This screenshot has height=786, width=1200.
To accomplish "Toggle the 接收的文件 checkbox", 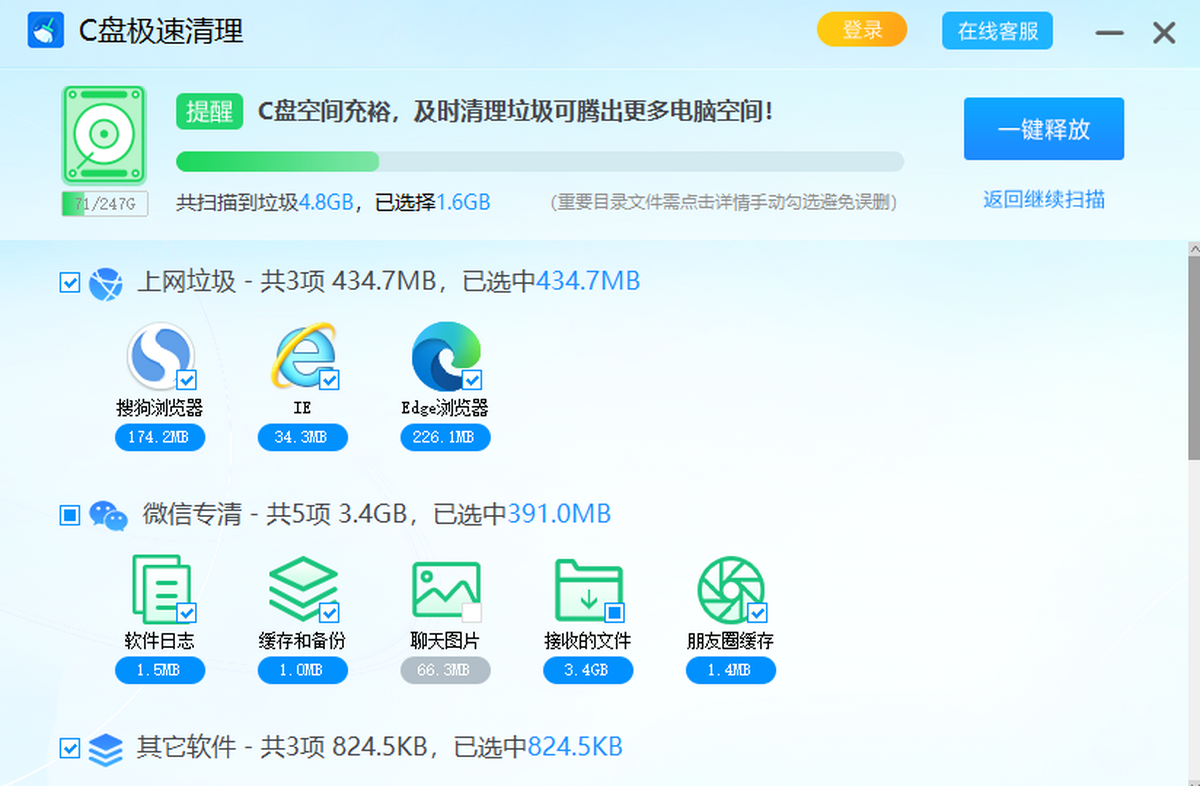I will 614,612.
